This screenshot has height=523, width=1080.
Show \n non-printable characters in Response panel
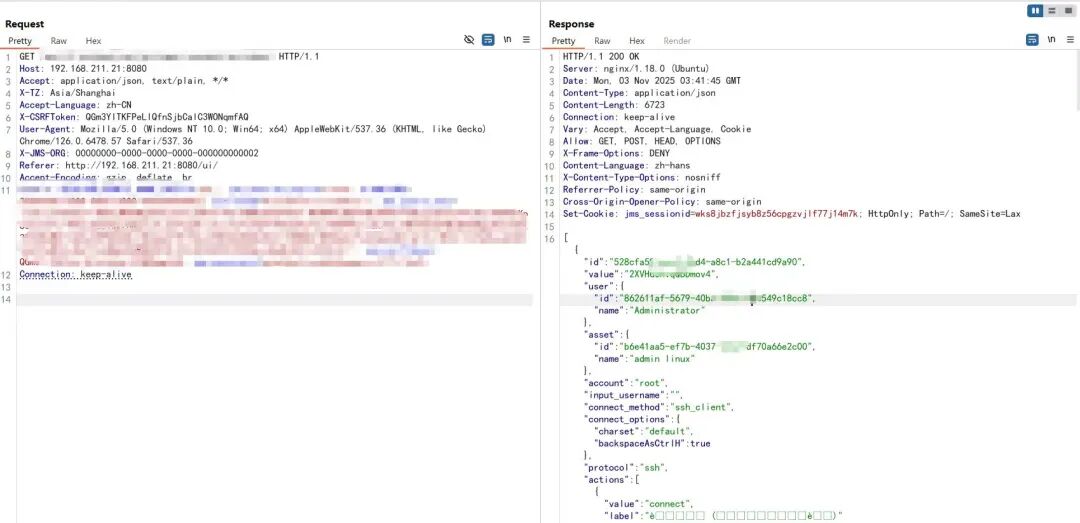pyautogui.click(x=1051, y=40)
